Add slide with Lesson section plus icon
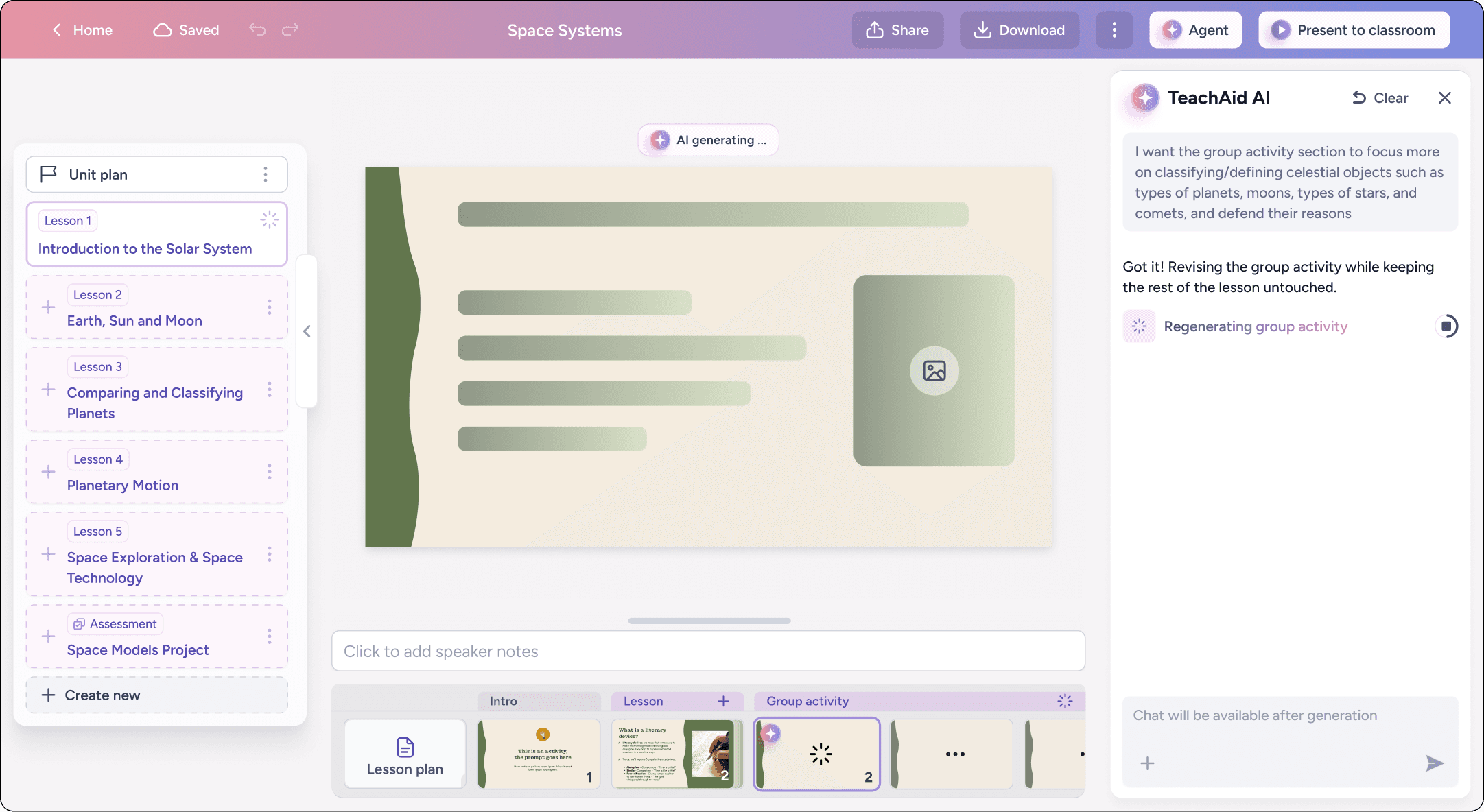The height and width of the screenshot is (812, 1484). (723, 701)
